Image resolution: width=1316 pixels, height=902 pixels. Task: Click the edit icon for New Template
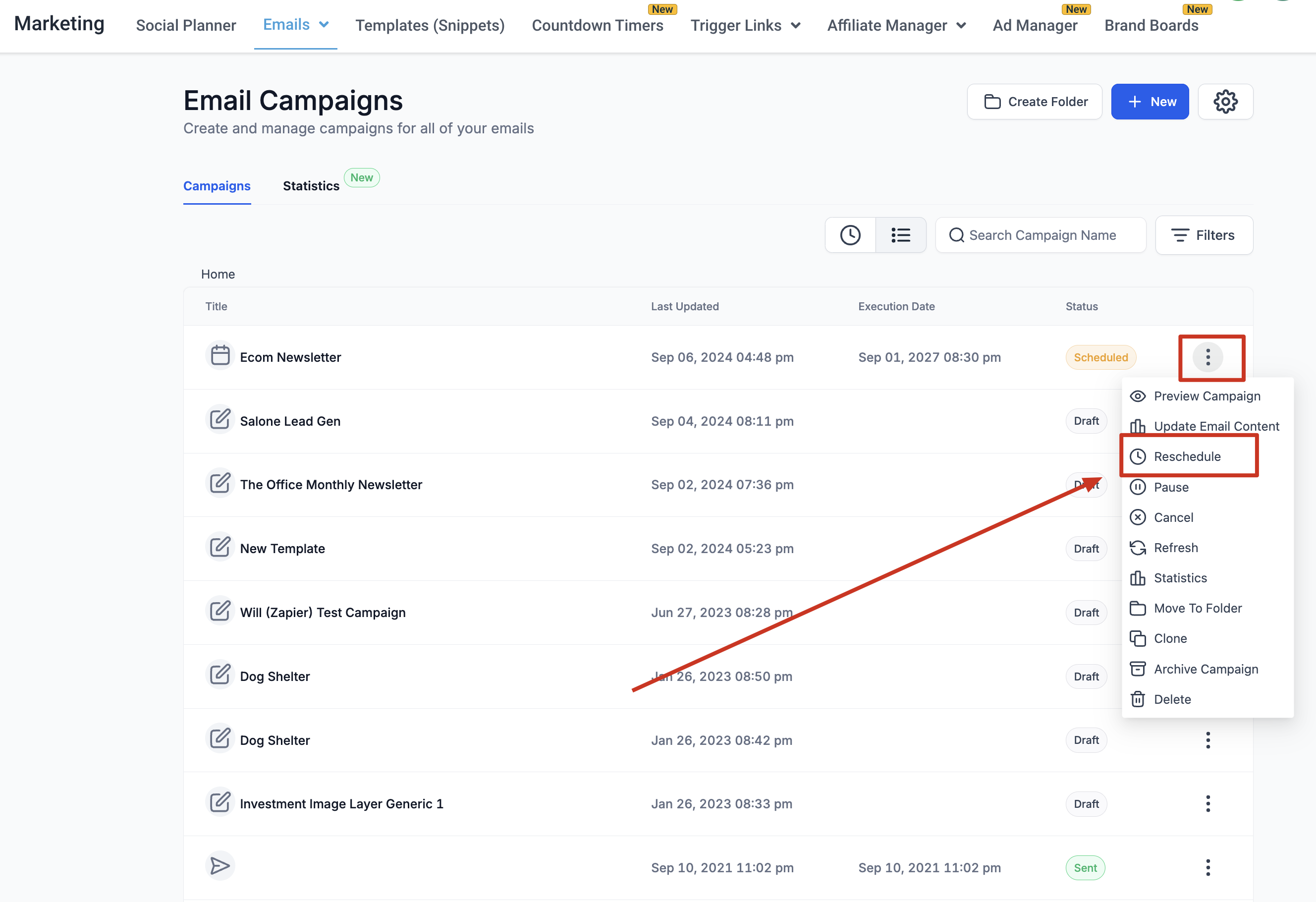(219, 547)
